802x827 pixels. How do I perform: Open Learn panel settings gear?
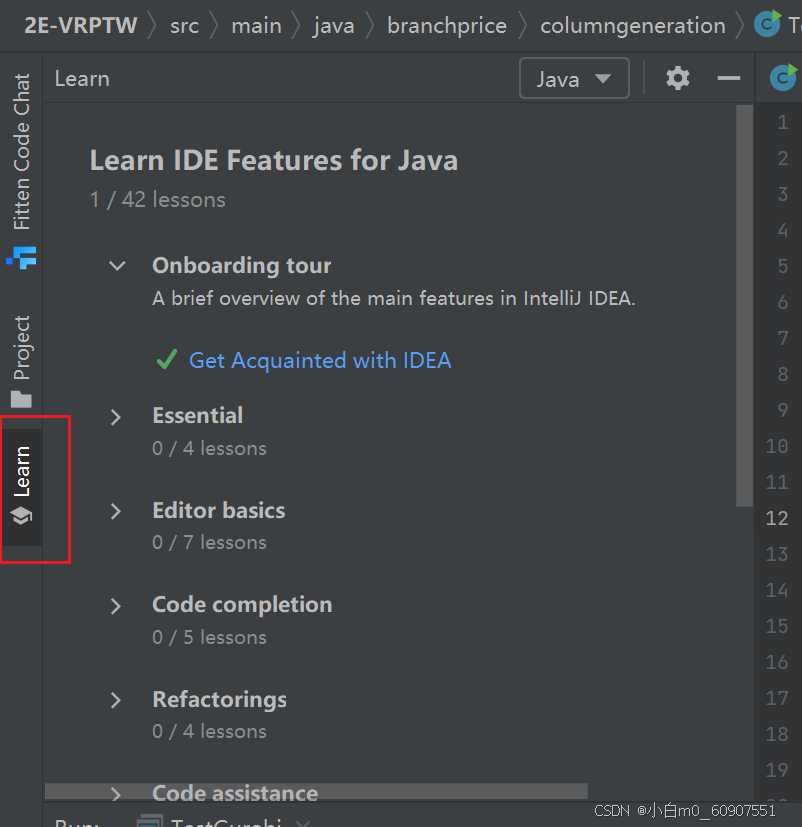pos(678,79)
